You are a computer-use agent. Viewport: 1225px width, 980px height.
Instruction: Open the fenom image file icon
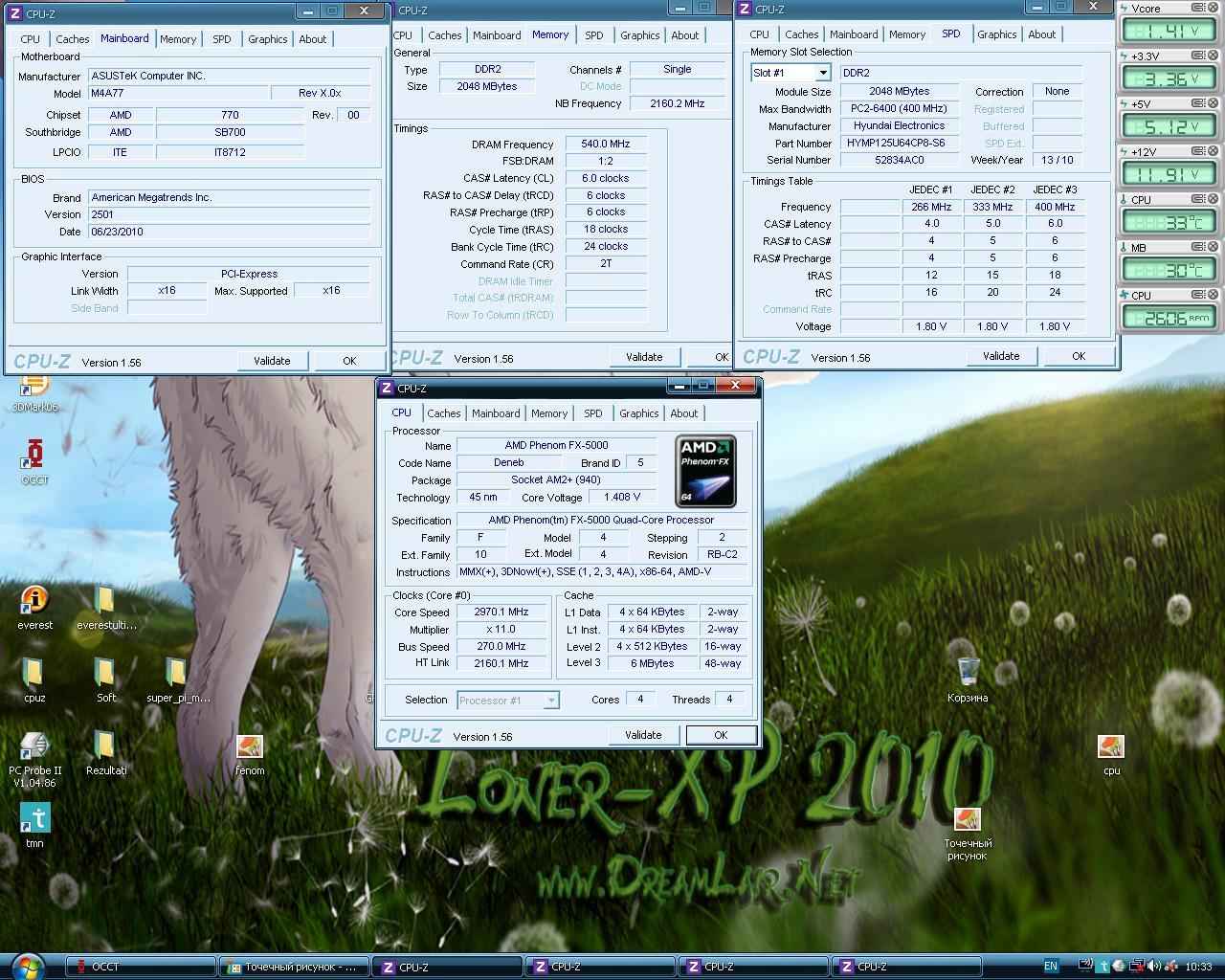pyautogui.click(x=250, y=752)
